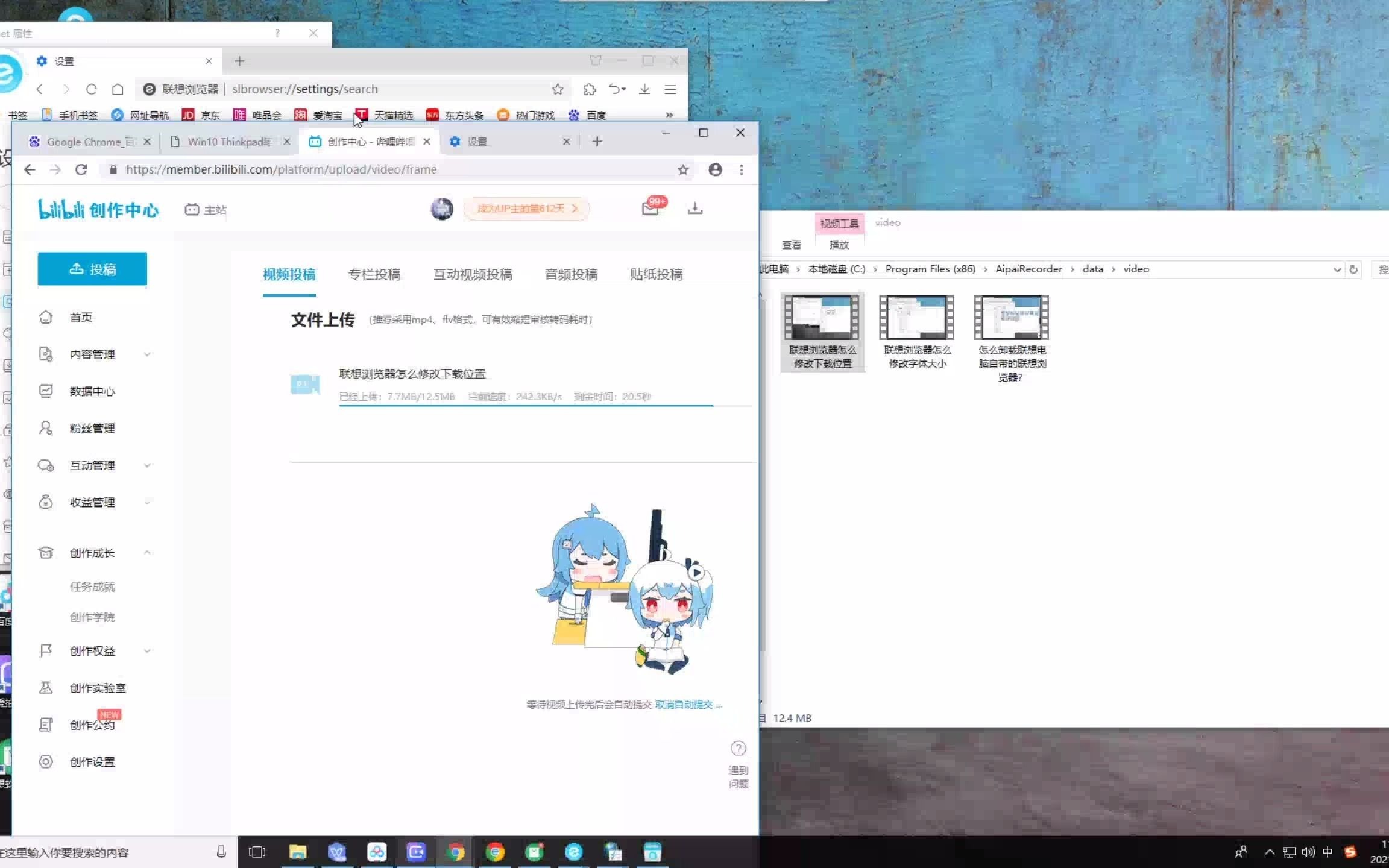
Task: Click the 数据中心 data center icon
Action: click(x=45, y=390)
